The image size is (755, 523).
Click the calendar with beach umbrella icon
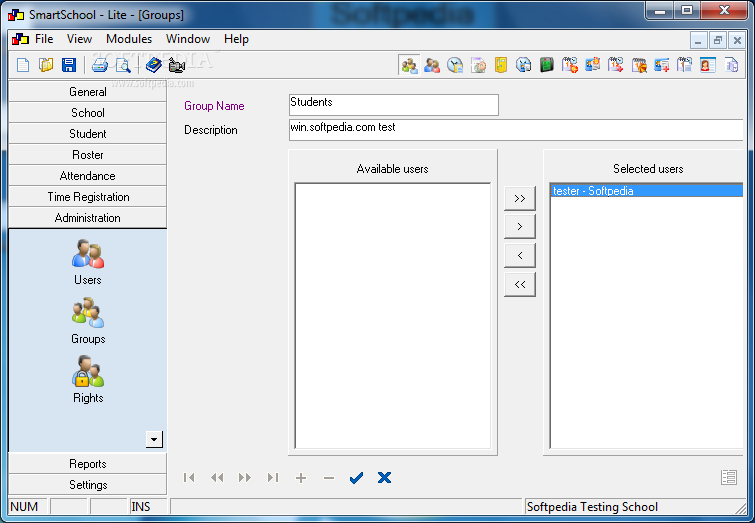tap(639, 65)
